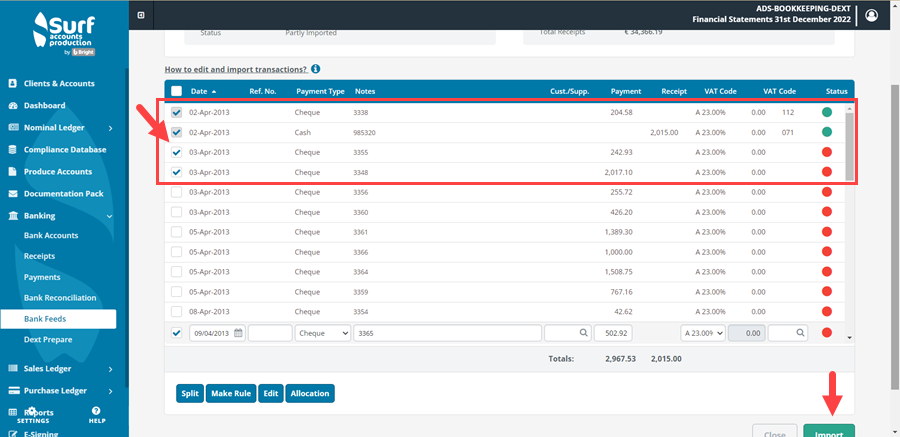Expand the Sales Ledger submenu chevron
The width and height of the screenshot is (900, 437).
pyautogui.click(x=110, y=369)
